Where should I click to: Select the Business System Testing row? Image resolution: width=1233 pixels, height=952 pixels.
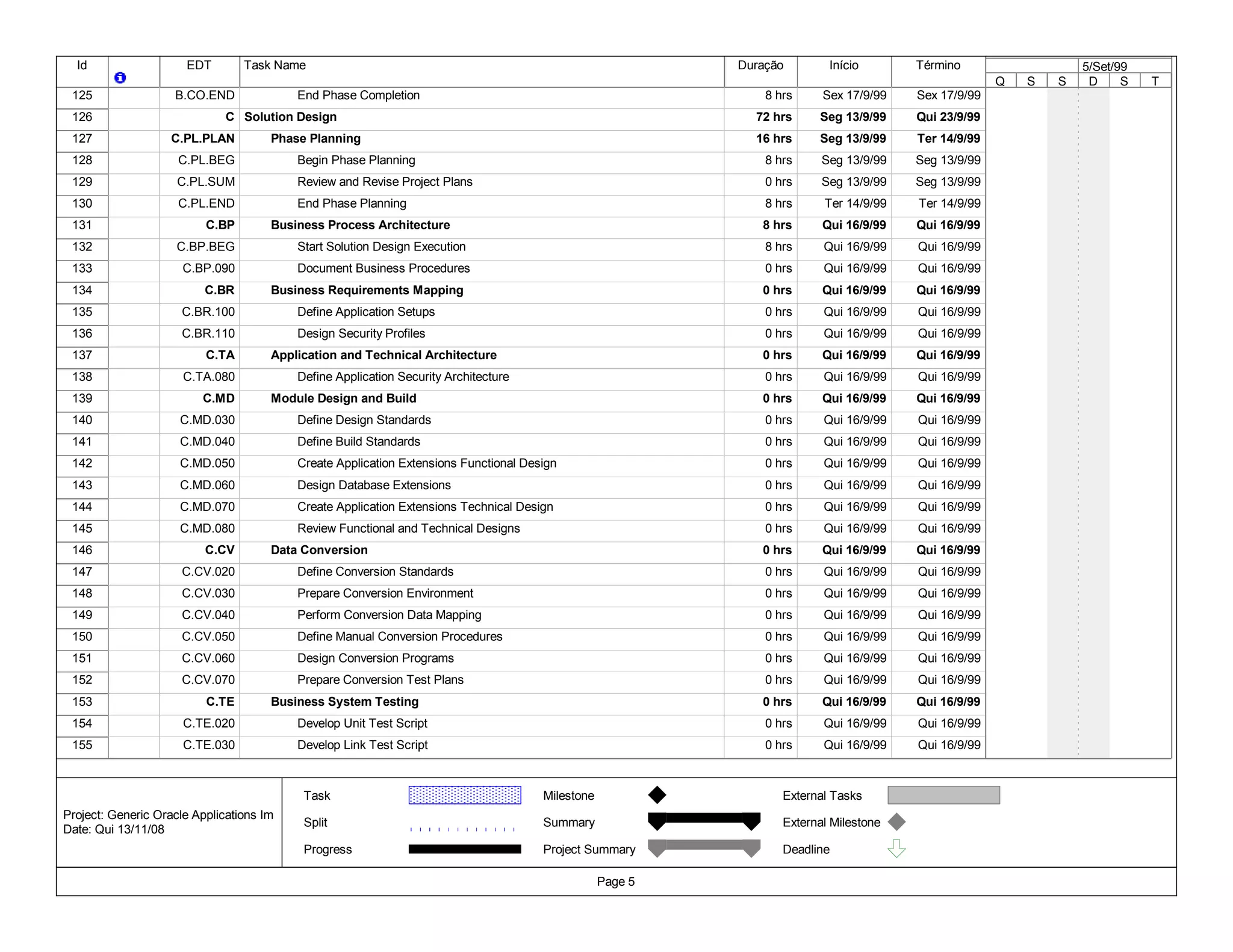[344, 702]
